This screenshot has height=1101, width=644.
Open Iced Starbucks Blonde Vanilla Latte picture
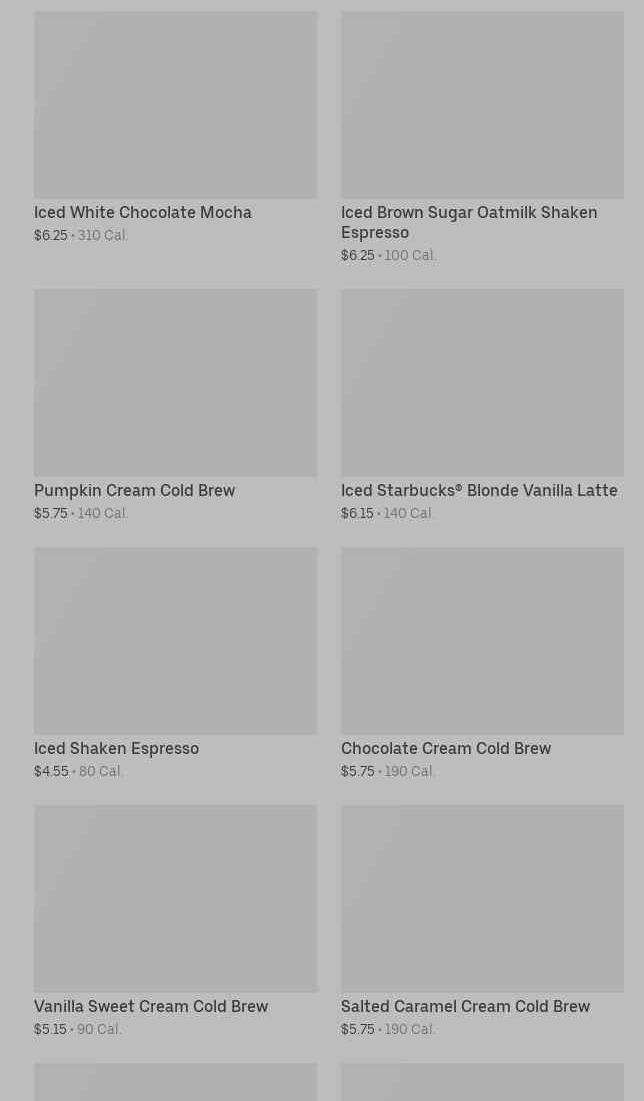482,383
